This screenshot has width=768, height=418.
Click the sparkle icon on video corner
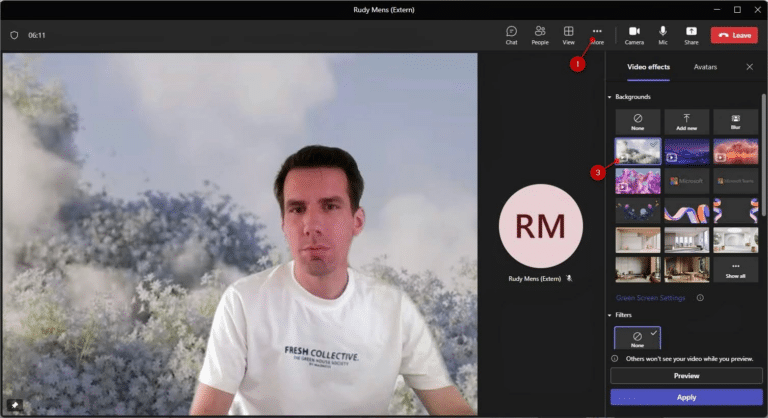point(15,405)
